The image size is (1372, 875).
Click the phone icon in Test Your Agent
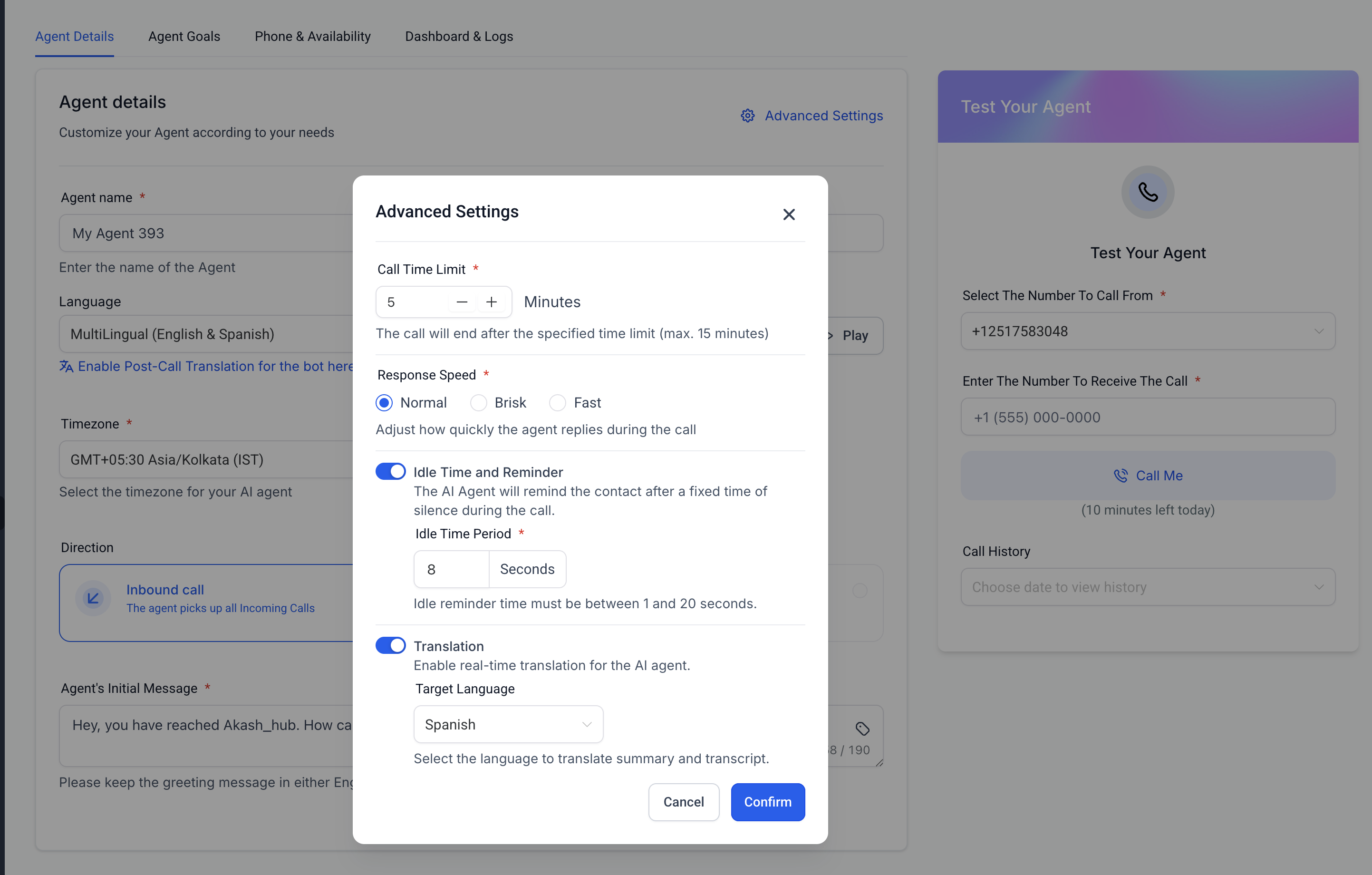[x=1148, y=192]
